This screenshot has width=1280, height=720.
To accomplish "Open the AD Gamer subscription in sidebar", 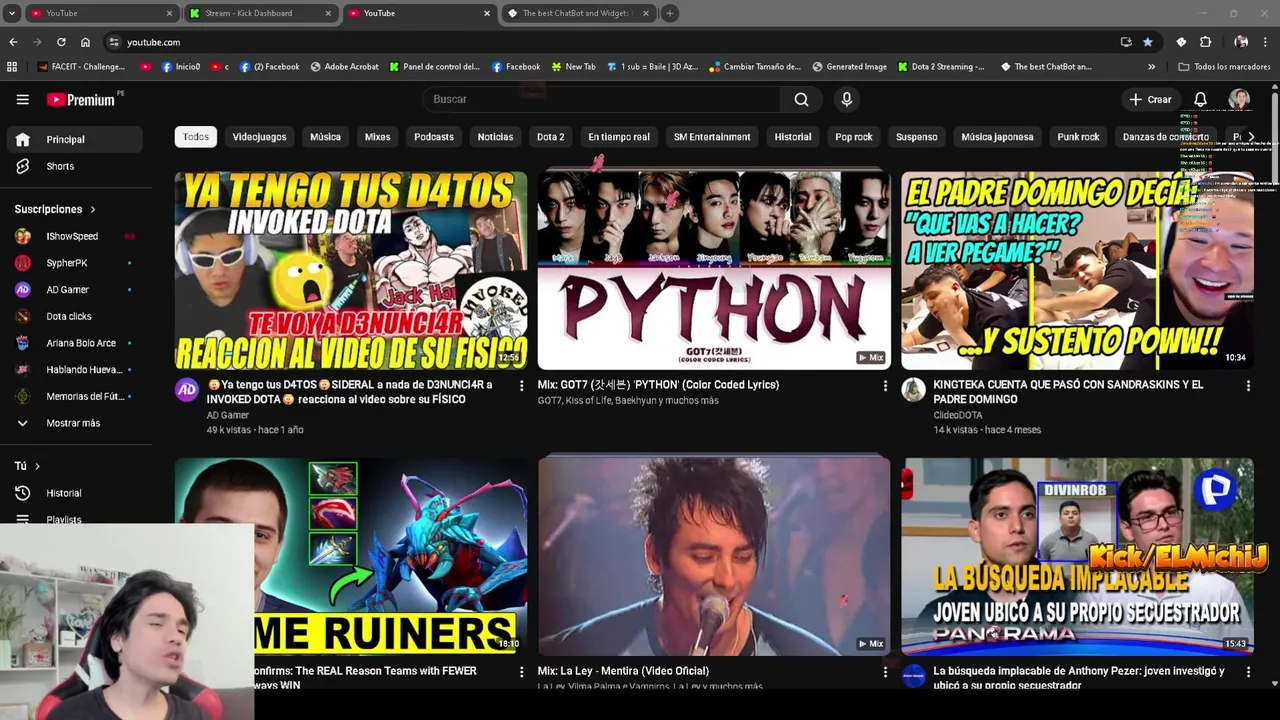I will click(75, 289).
